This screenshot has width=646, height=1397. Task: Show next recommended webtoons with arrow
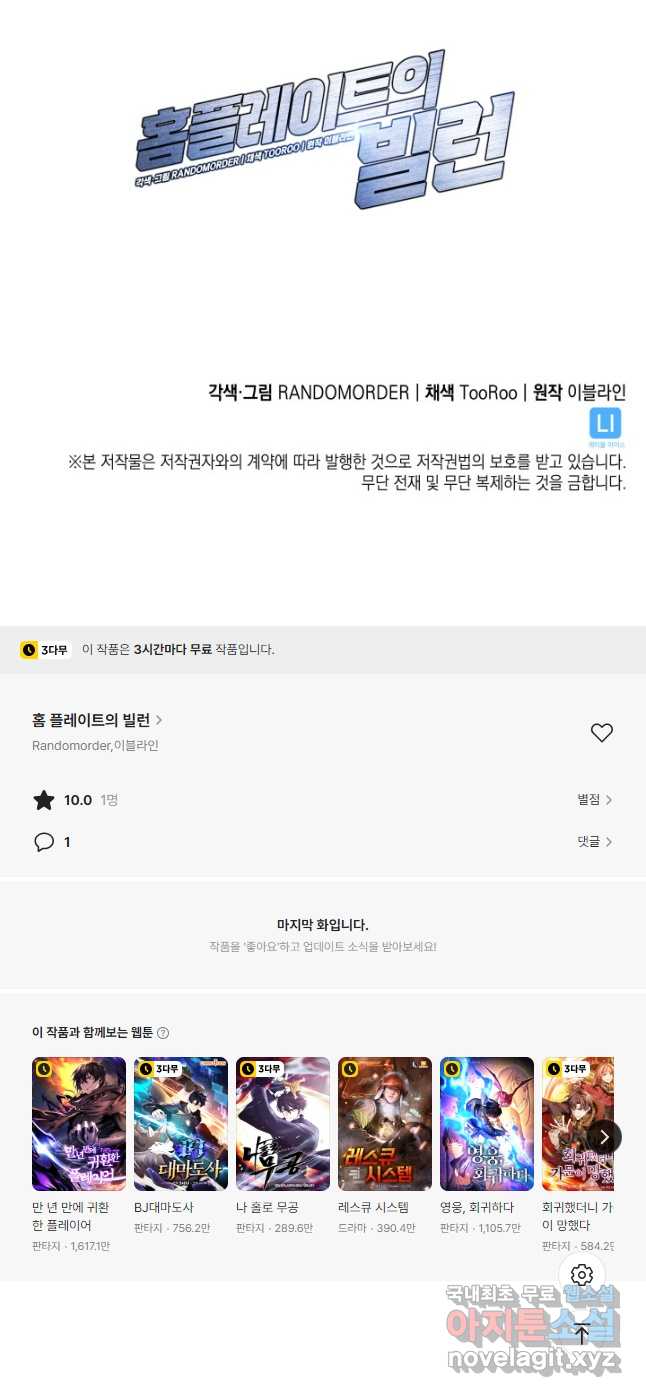[x=604, y=1137]
